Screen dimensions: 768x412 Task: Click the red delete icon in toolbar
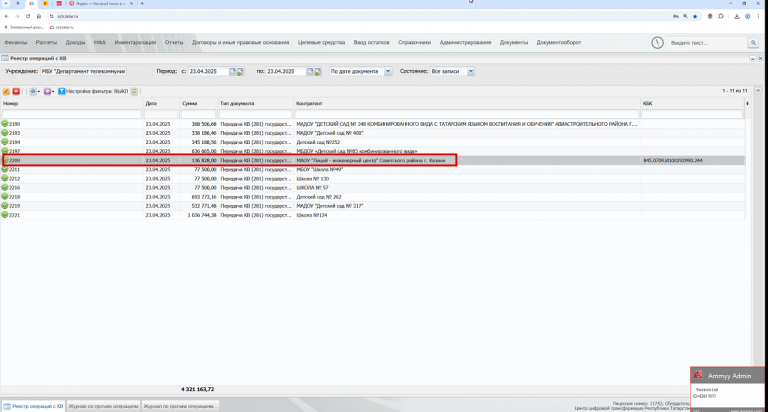[x=16, y=92]
